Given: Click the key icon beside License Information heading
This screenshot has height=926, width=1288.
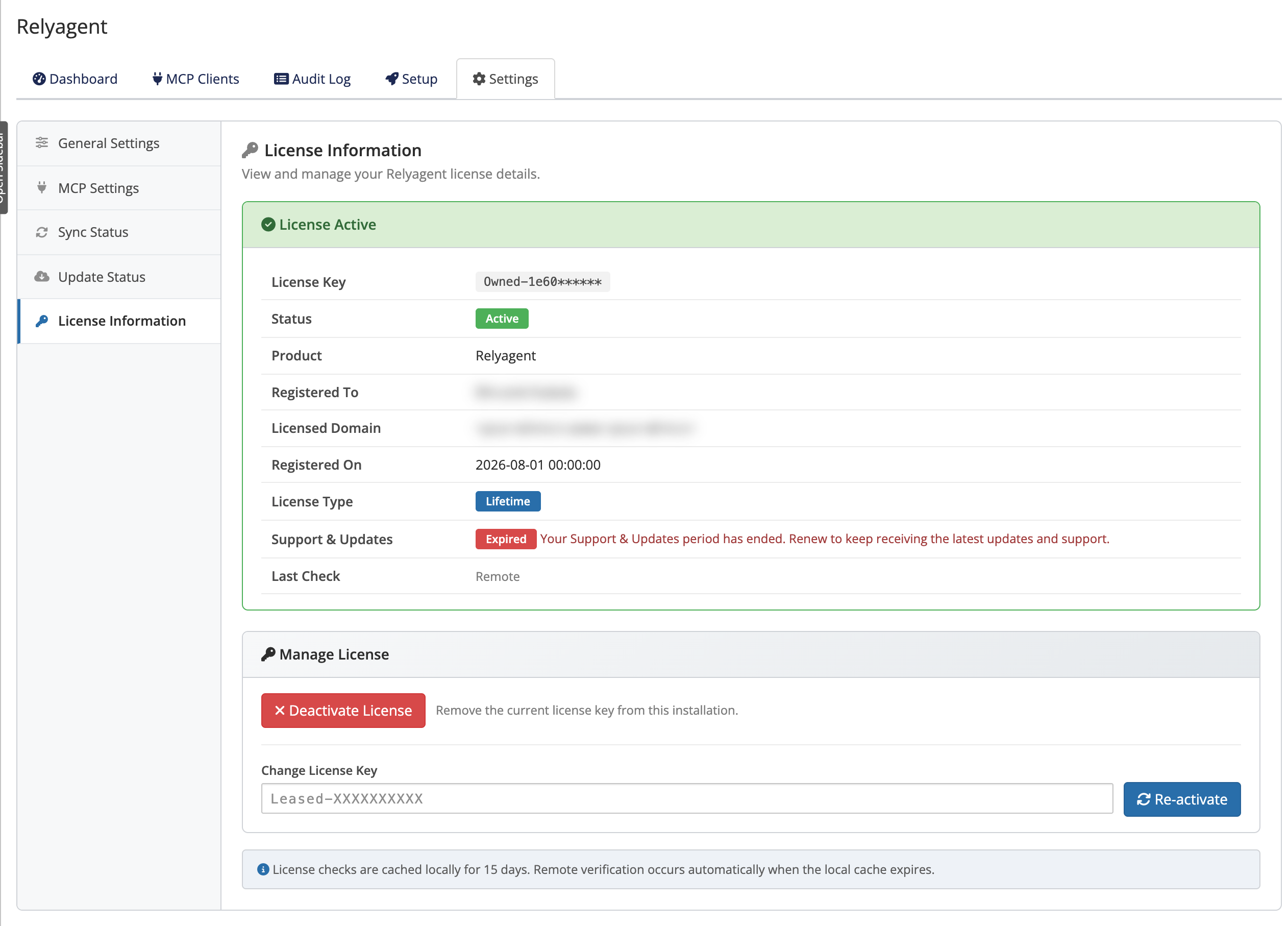Looking at the screenshot, I should pos(250,151).
